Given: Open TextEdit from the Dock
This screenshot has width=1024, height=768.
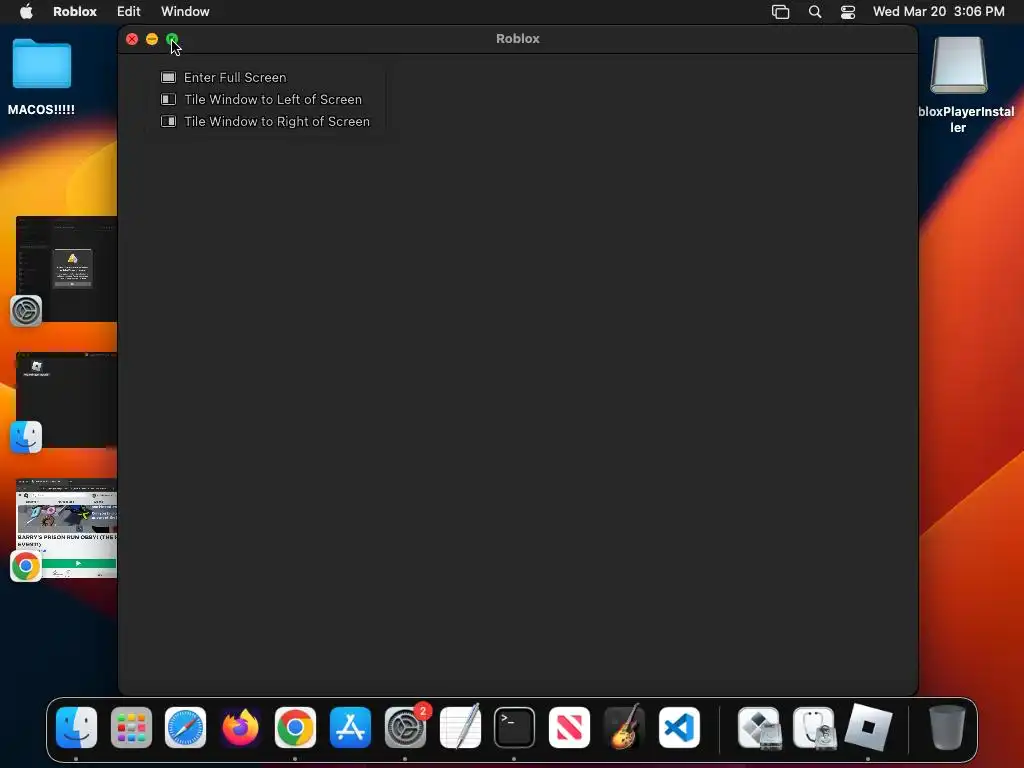Looking at the screenshot, I should [460, 727].
